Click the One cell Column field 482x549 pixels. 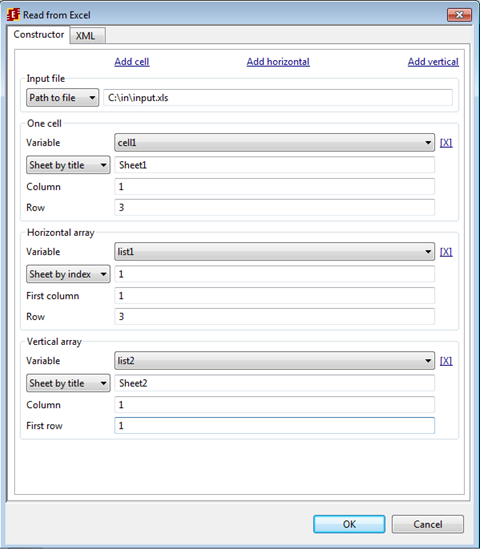(x=275, y=187)
